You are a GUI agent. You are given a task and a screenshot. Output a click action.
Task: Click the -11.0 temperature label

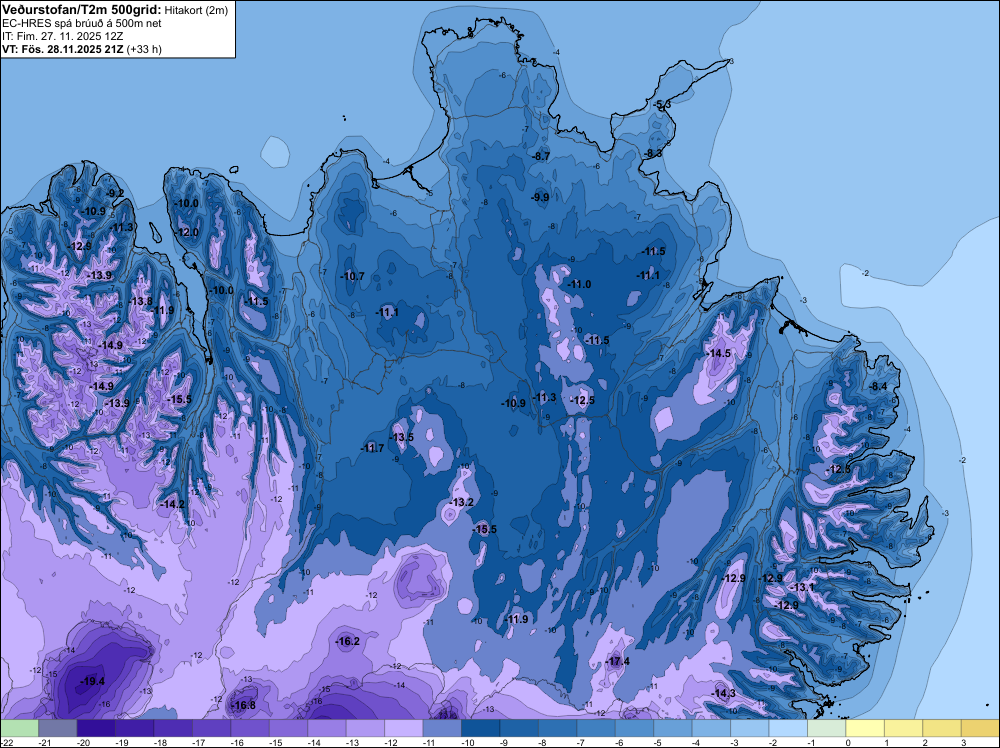(x=579, y=284)
